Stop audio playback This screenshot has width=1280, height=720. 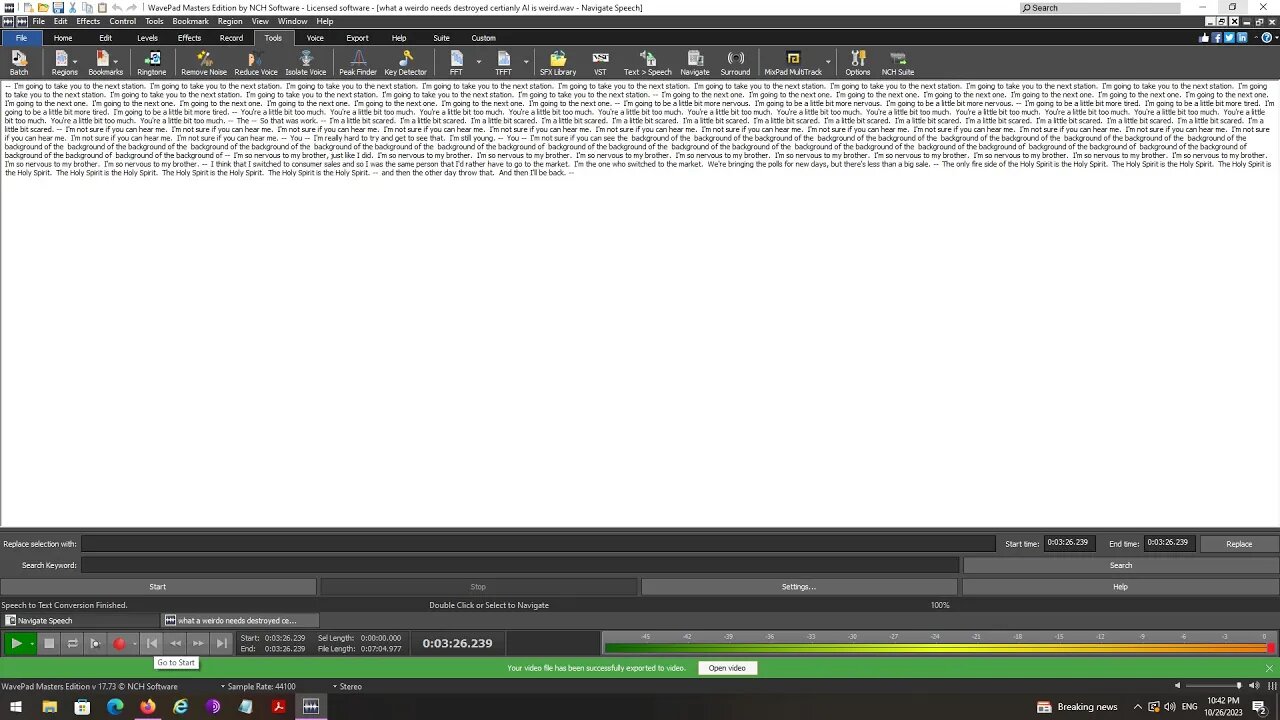(x=49, y=644)
